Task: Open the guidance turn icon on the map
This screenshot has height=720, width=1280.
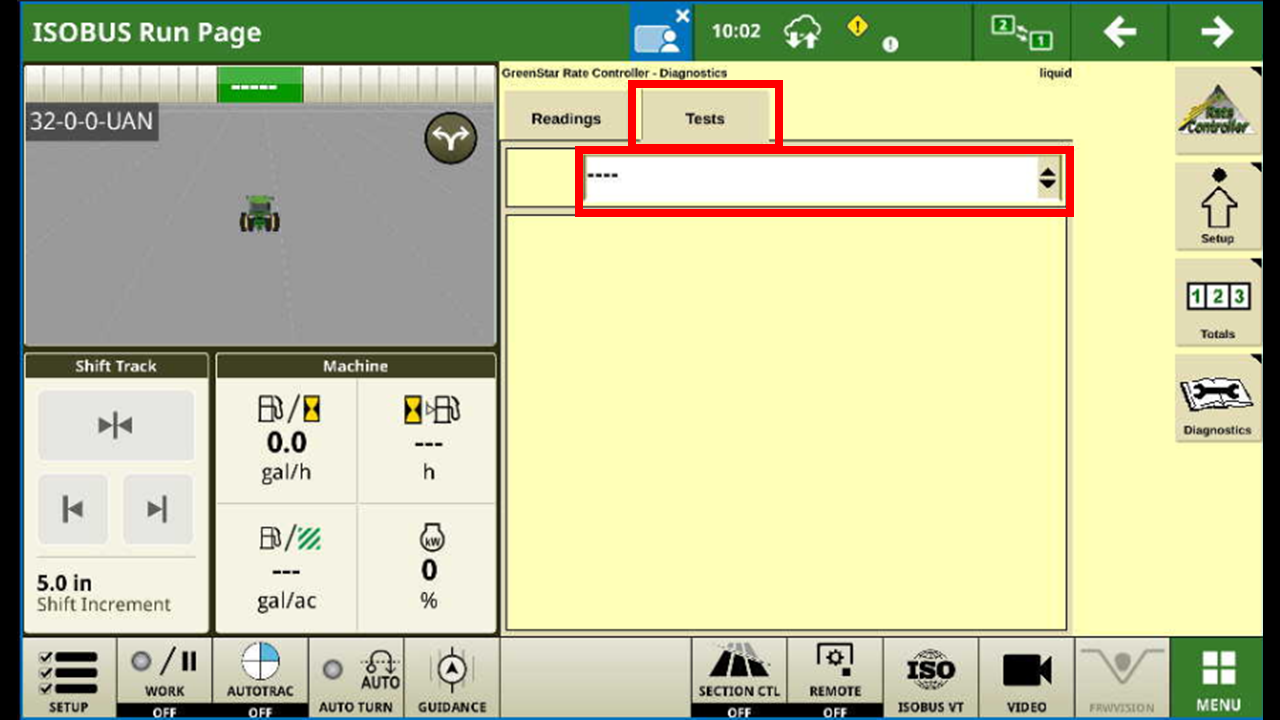Action: click(451, 138)
